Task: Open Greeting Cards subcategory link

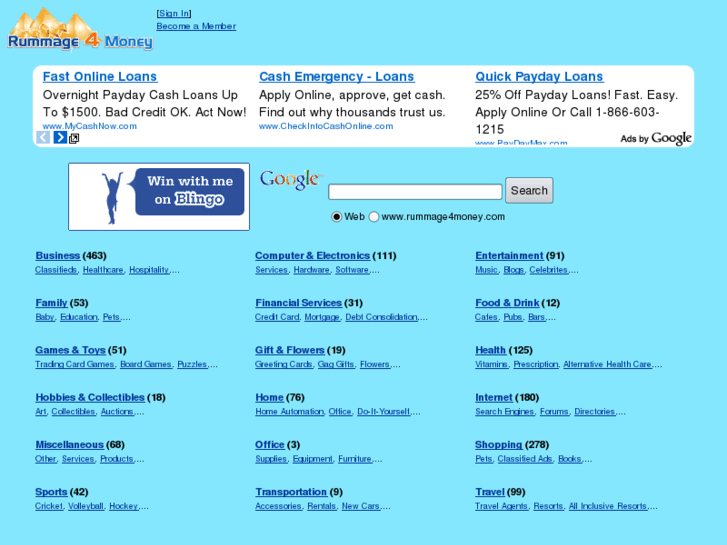Action: (283, 365)
